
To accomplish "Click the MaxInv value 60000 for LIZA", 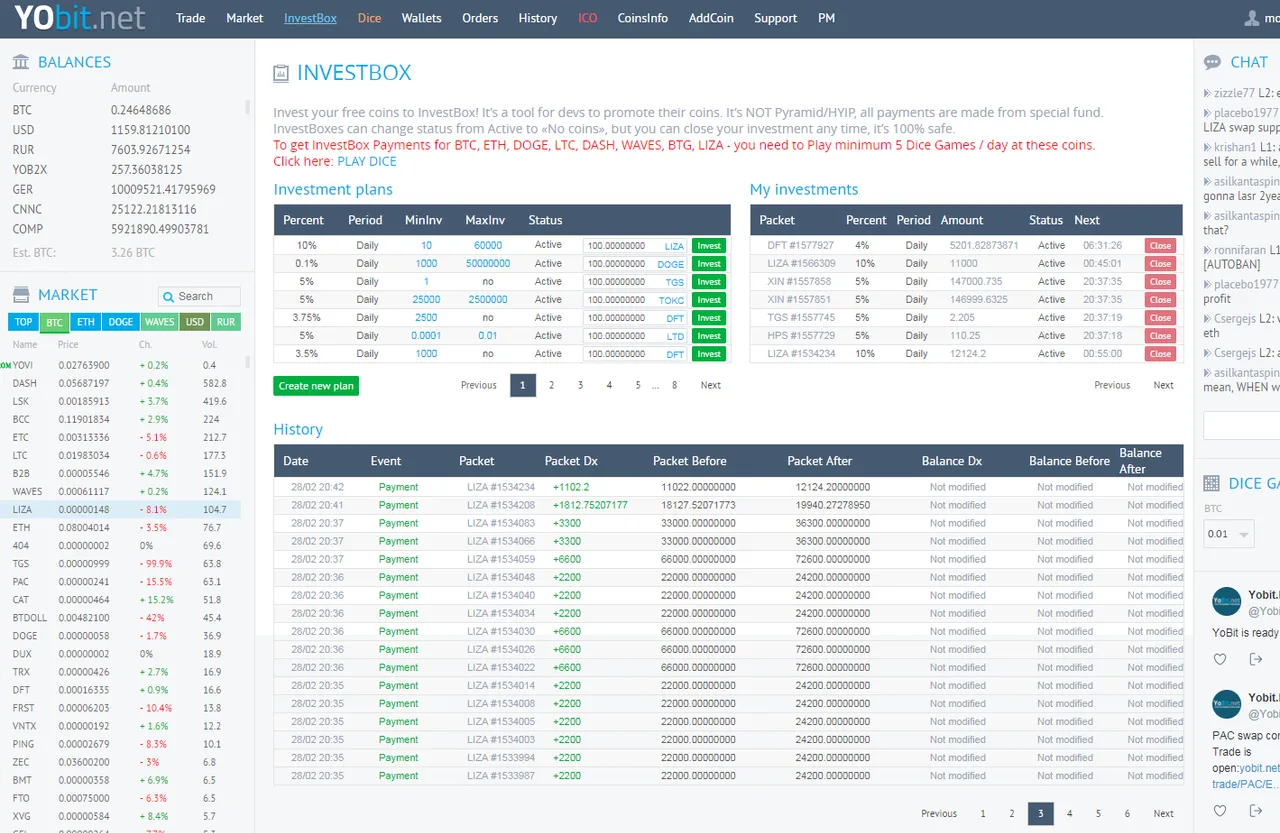I will 488,246.
